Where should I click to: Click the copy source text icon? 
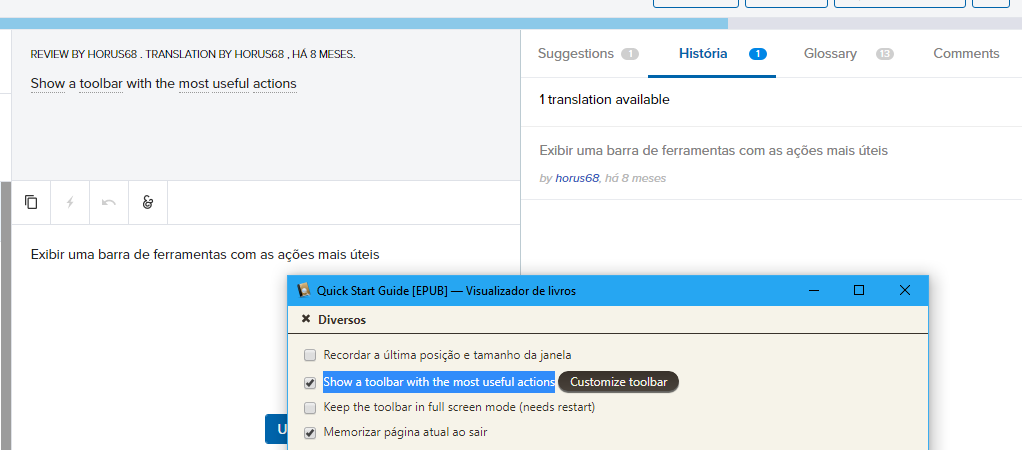pyautogui.click(x=31, y=202)
